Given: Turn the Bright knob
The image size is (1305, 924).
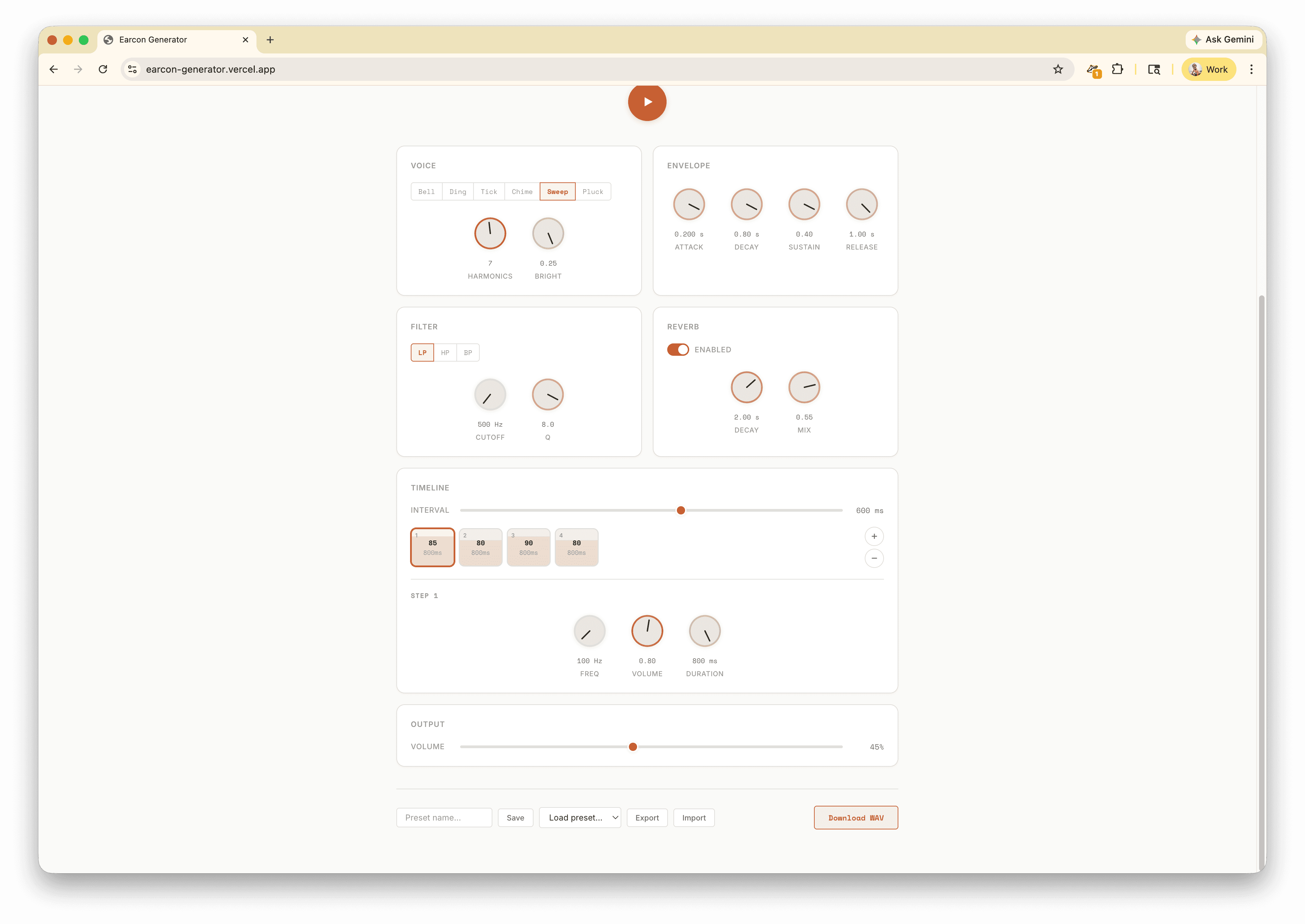Looking at the screenshot, I should coord(548,233).
